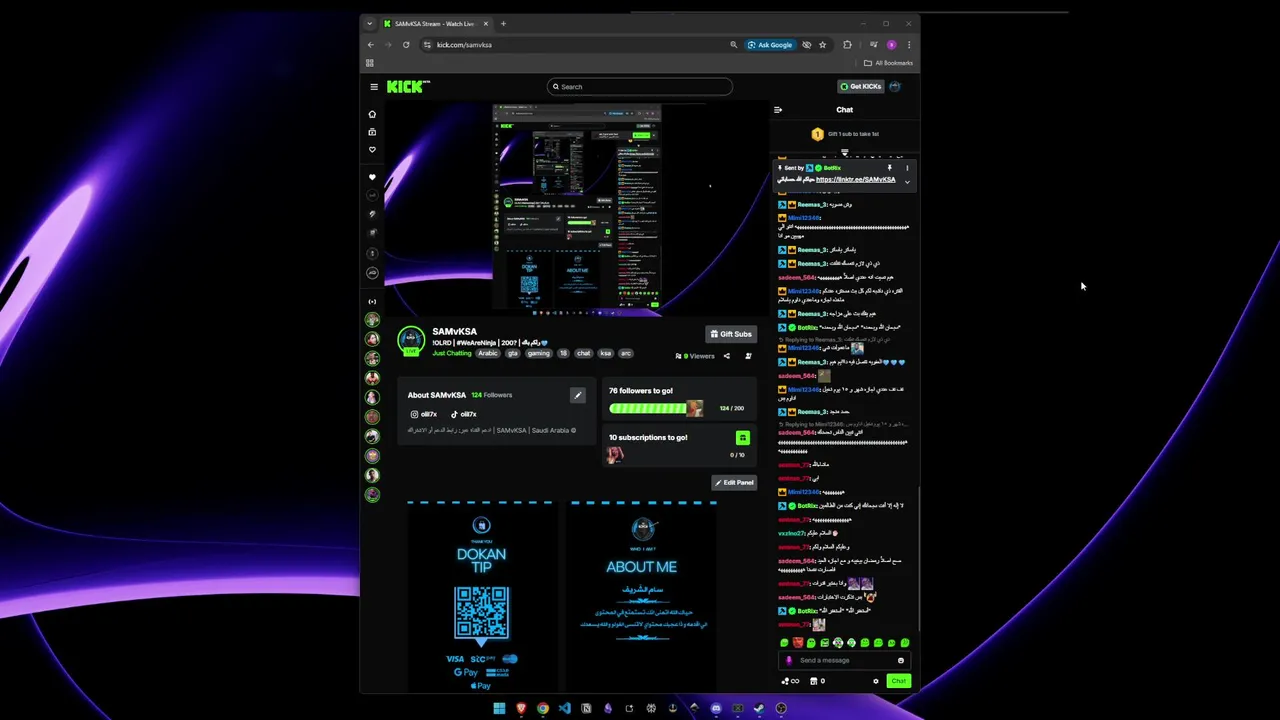Open the Chrome tab search dropdown
The height and width of the screenshot is (720, 1280).
tap(369, 24)
